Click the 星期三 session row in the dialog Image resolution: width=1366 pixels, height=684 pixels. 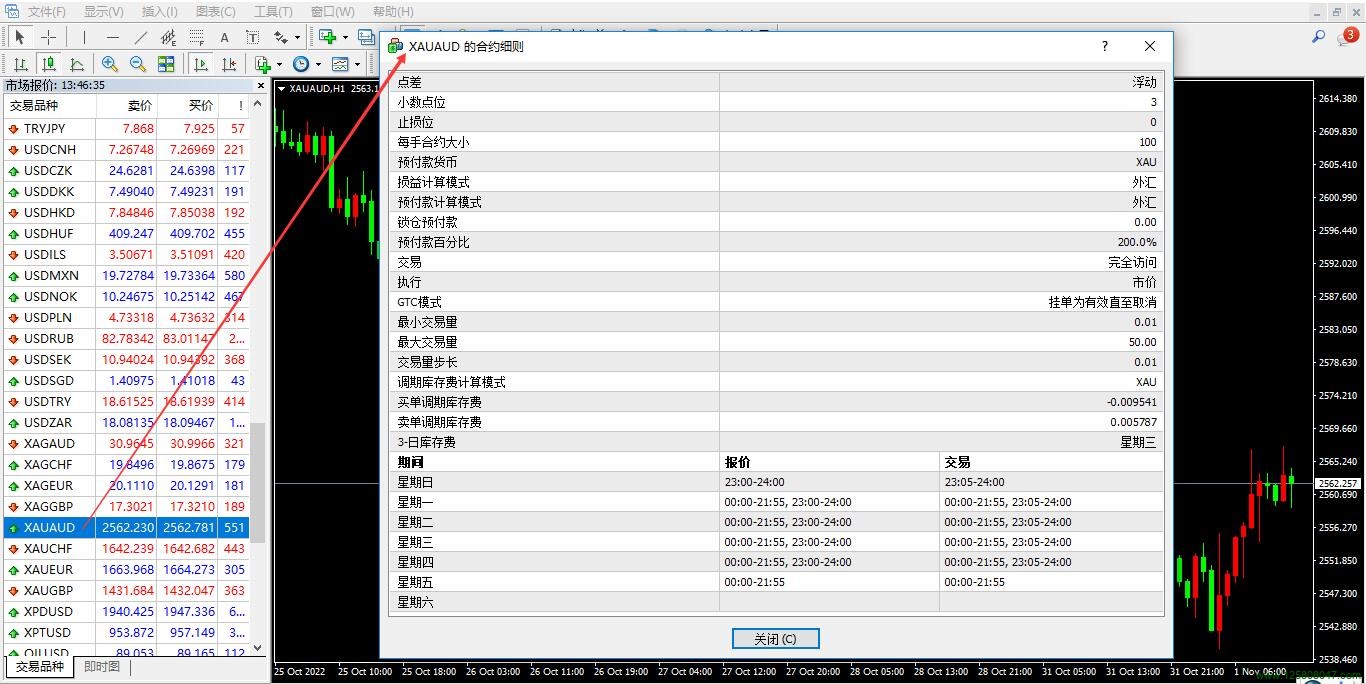pos(776,542)
